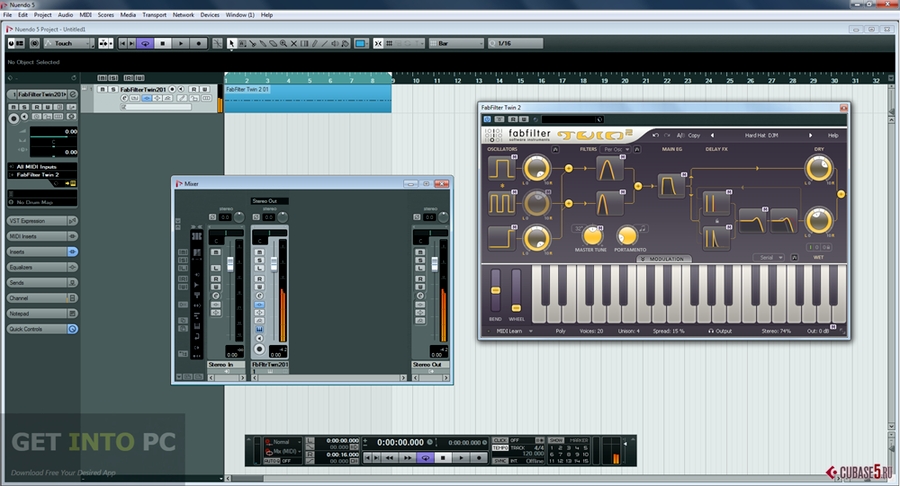
Task: Open the File menu
Action: [x=7, y=15]
